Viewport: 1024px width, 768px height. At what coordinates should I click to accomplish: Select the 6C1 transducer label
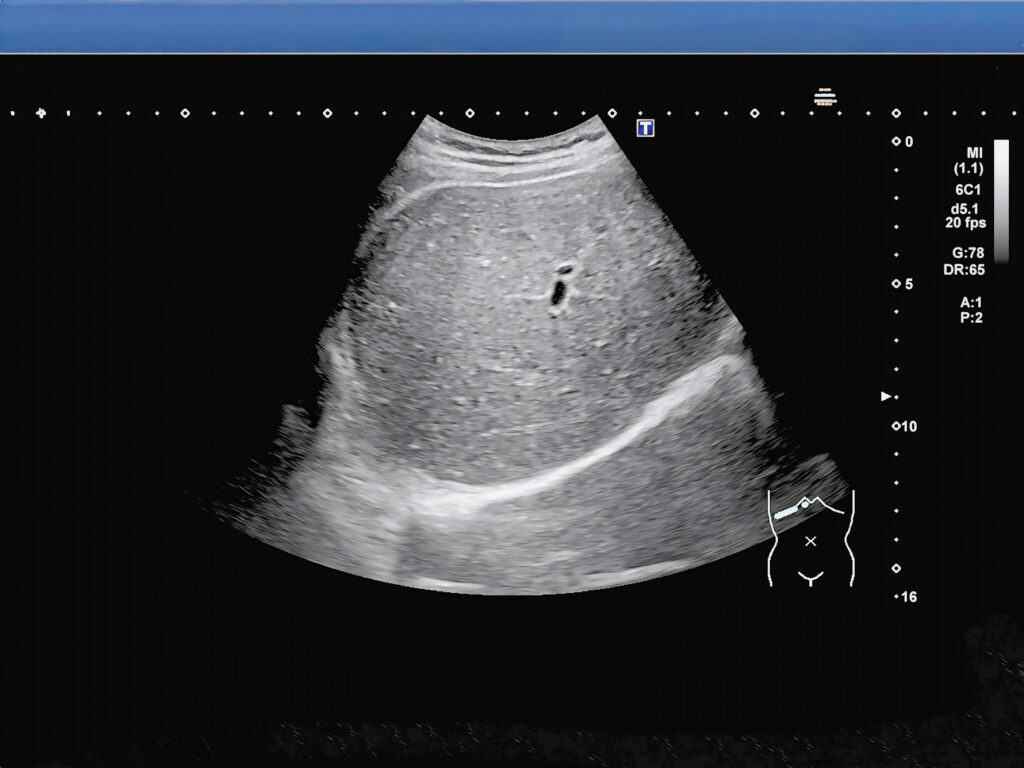coord(970,189)
